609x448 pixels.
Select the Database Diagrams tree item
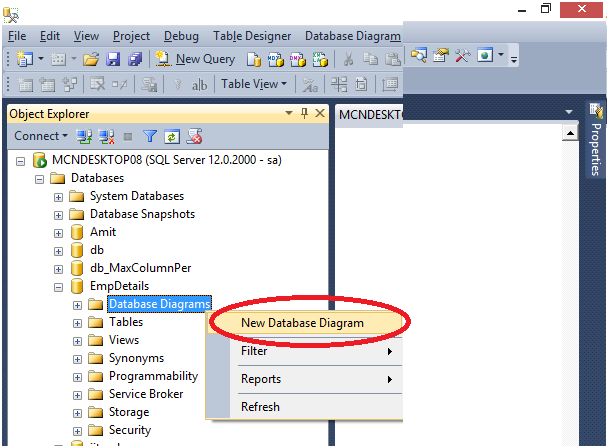tap(159, 304)
